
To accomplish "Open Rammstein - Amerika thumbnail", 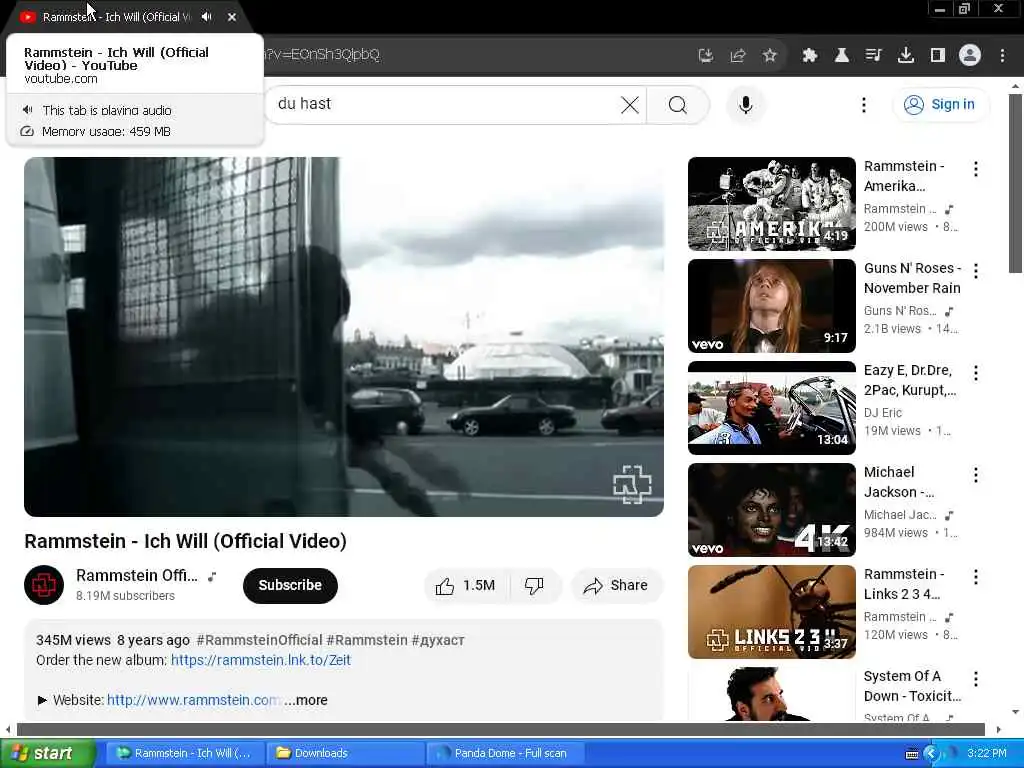I will click(772, 204).
